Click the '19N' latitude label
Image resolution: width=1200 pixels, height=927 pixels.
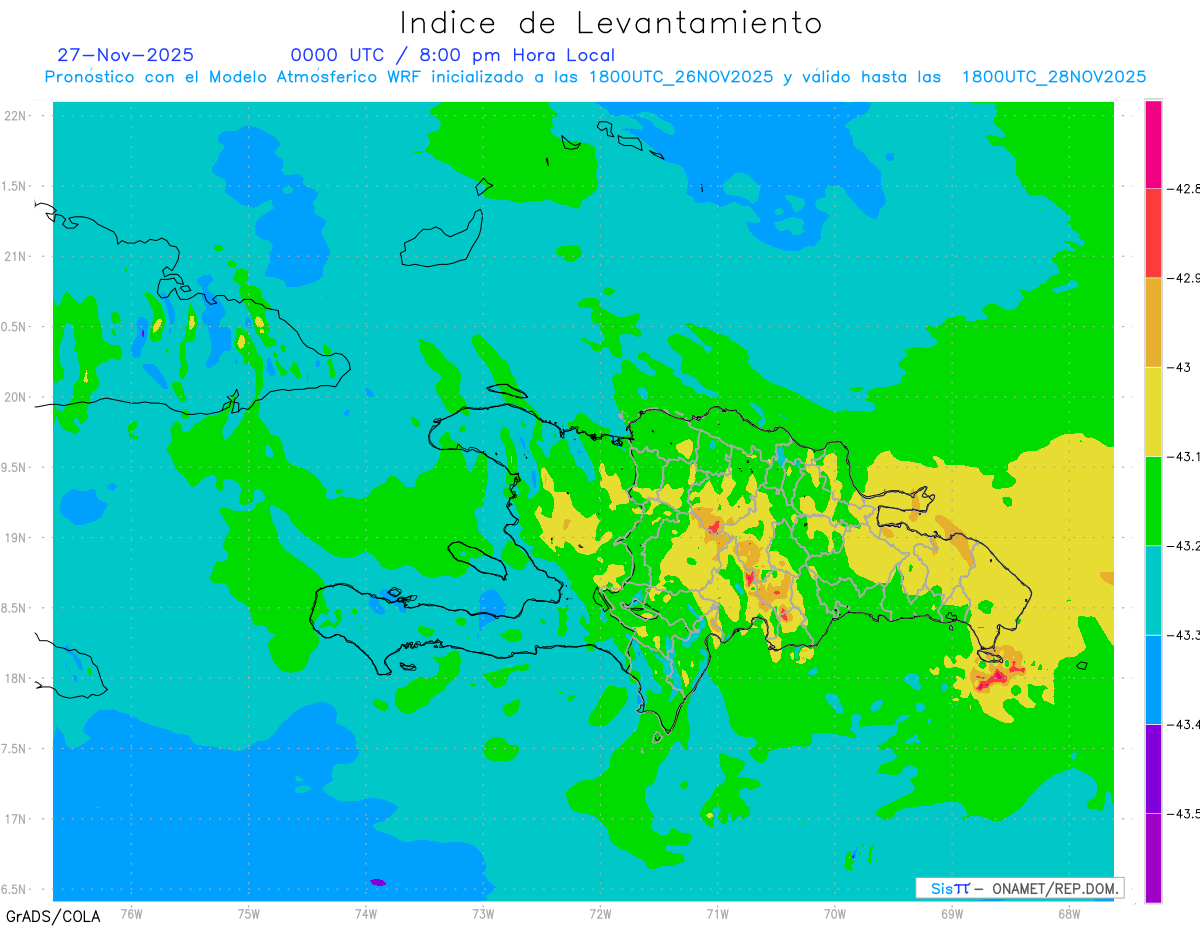(x=16, y=538)
